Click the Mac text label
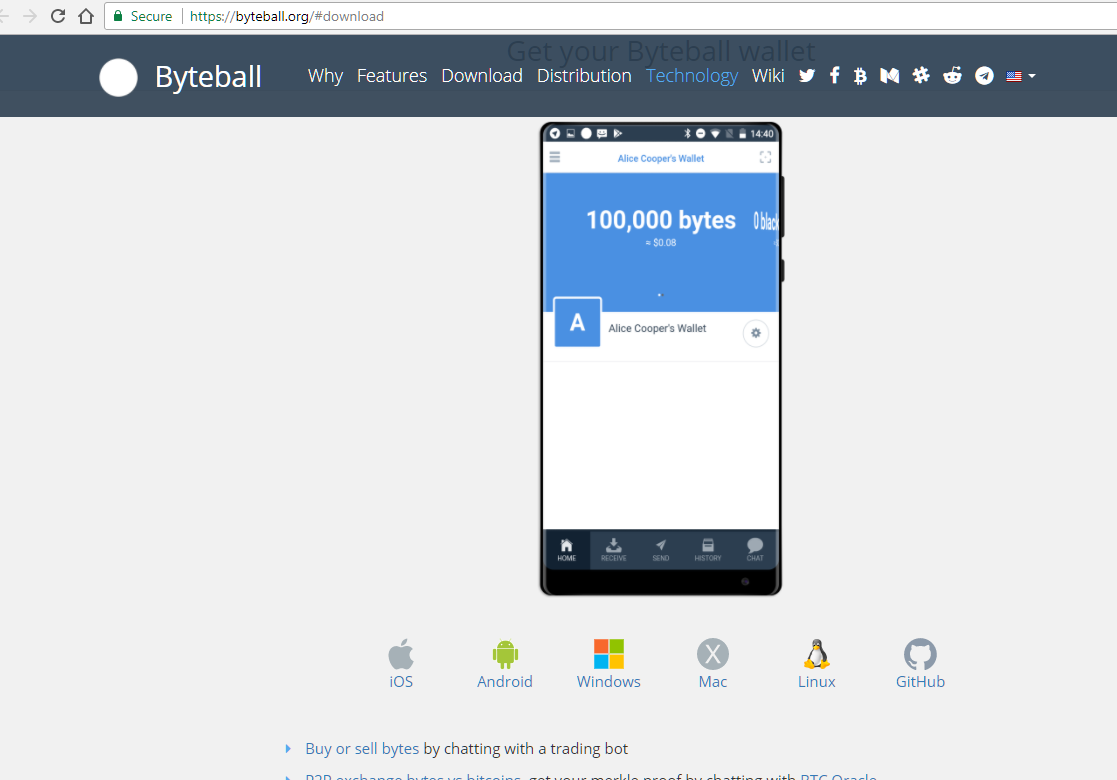Image resolution: width=1117 pixels, height=780 pixels. (712, 682)
